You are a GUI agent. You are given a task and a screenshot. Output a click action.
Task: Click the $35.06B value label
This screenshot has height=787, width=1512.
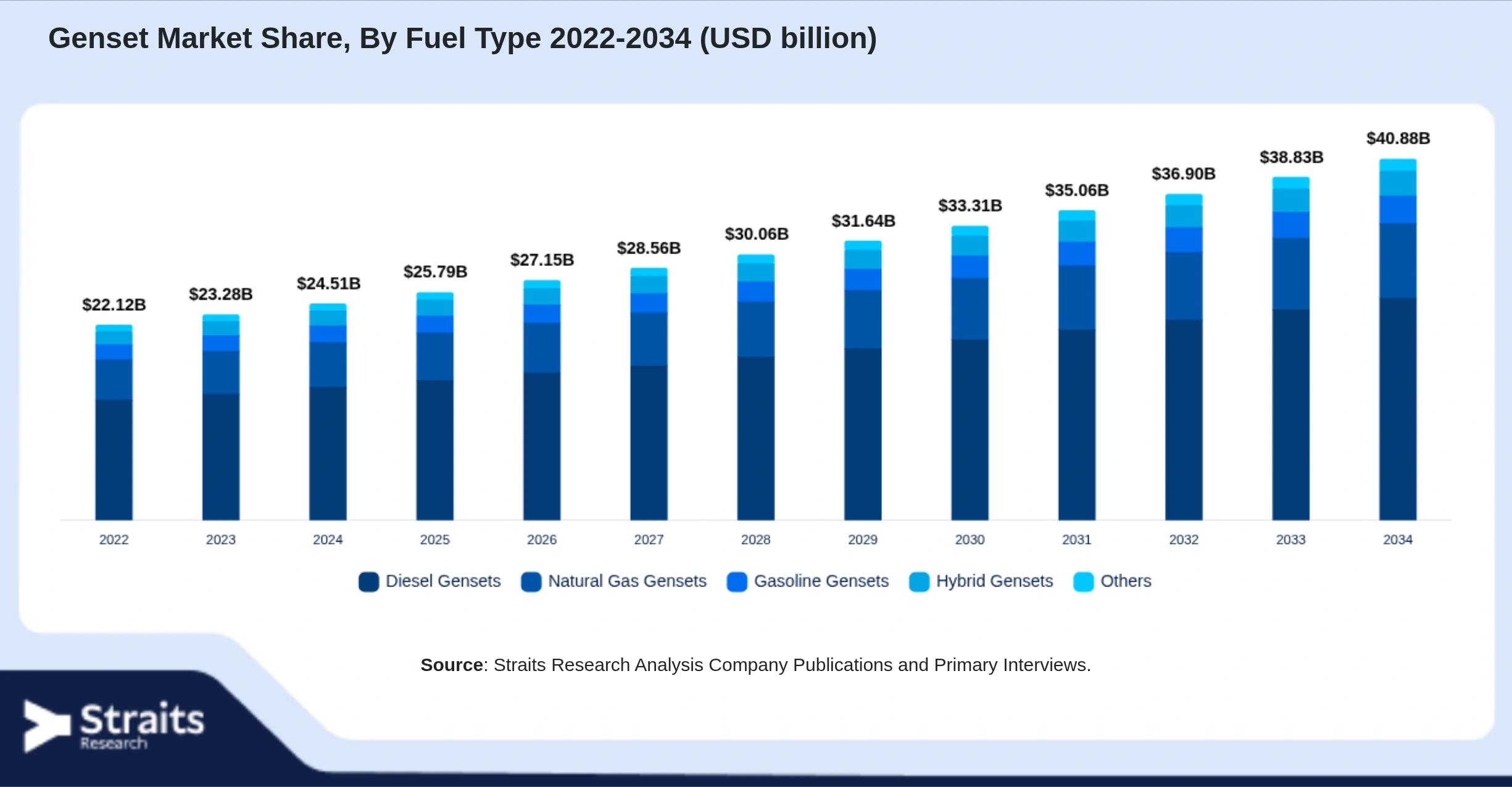click(1077, 191)
